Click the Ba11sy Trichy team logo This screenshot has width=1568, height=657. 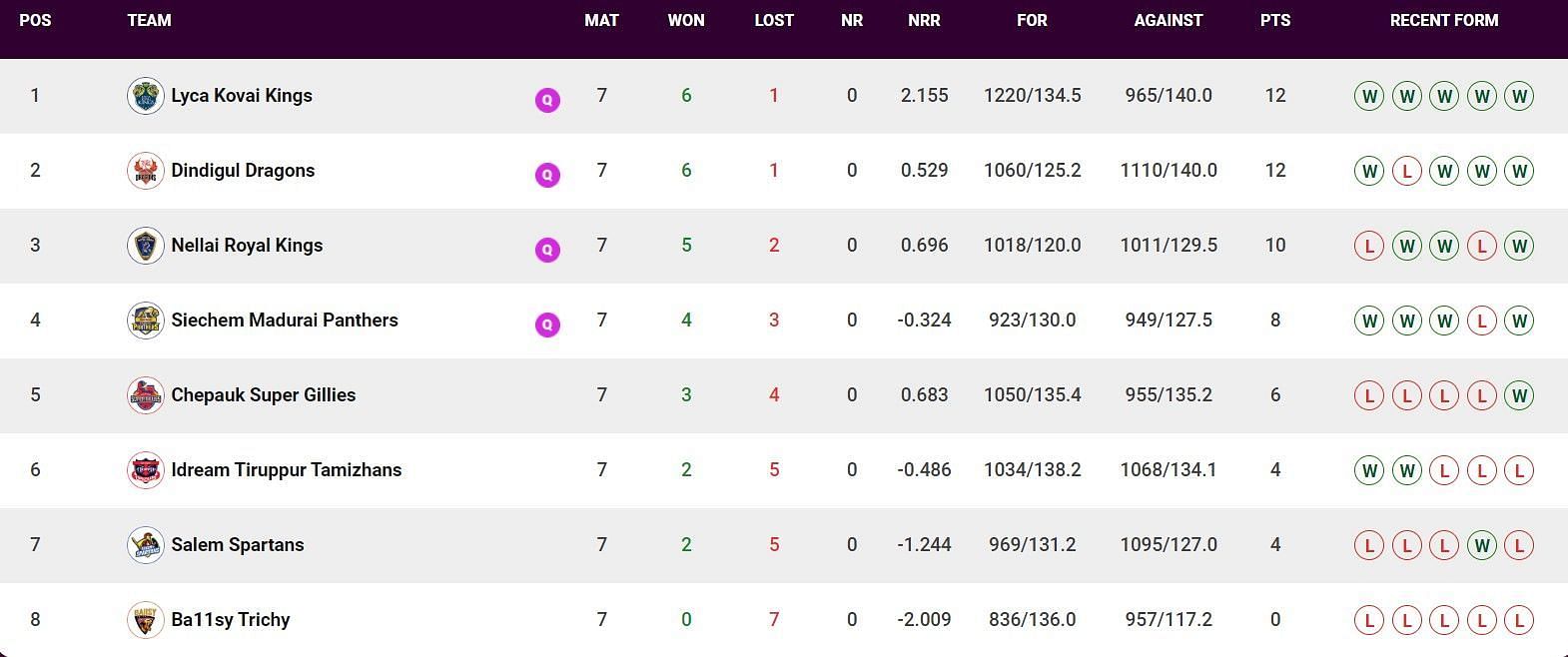pyautogui.click(x=146, y=620)
